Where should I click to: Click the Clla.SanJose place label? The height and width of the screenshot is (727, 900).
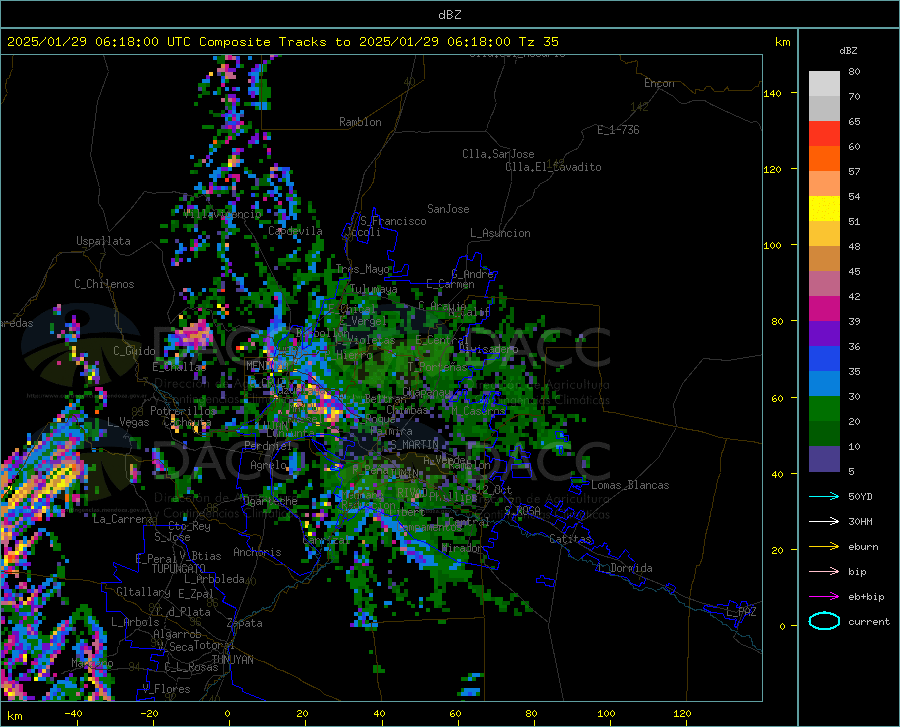click(x=498, y=154)
